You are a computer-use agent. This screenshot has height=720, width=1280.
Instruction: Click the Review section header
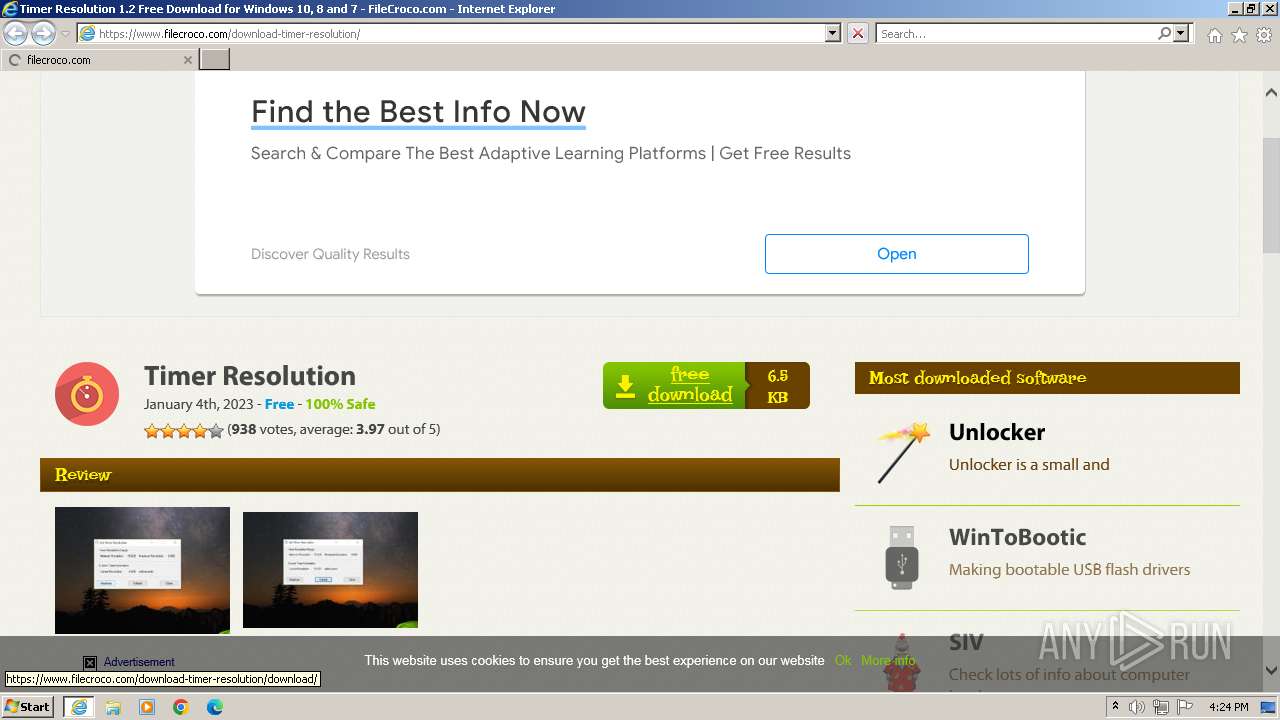pyautogui.click(x=440, y=475)
